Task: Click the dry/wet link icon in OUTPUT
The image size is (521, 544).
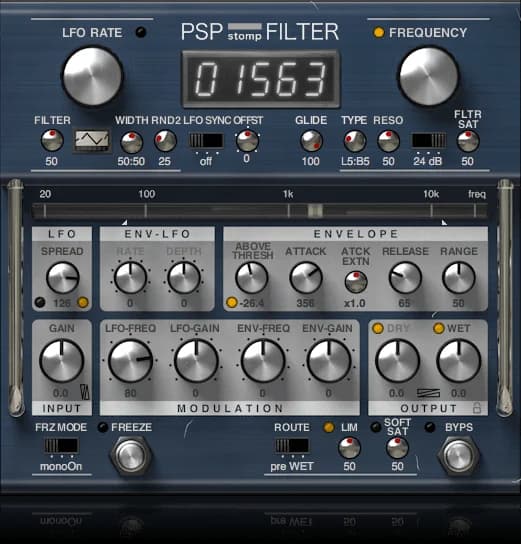Action: [x=428, y=393]
